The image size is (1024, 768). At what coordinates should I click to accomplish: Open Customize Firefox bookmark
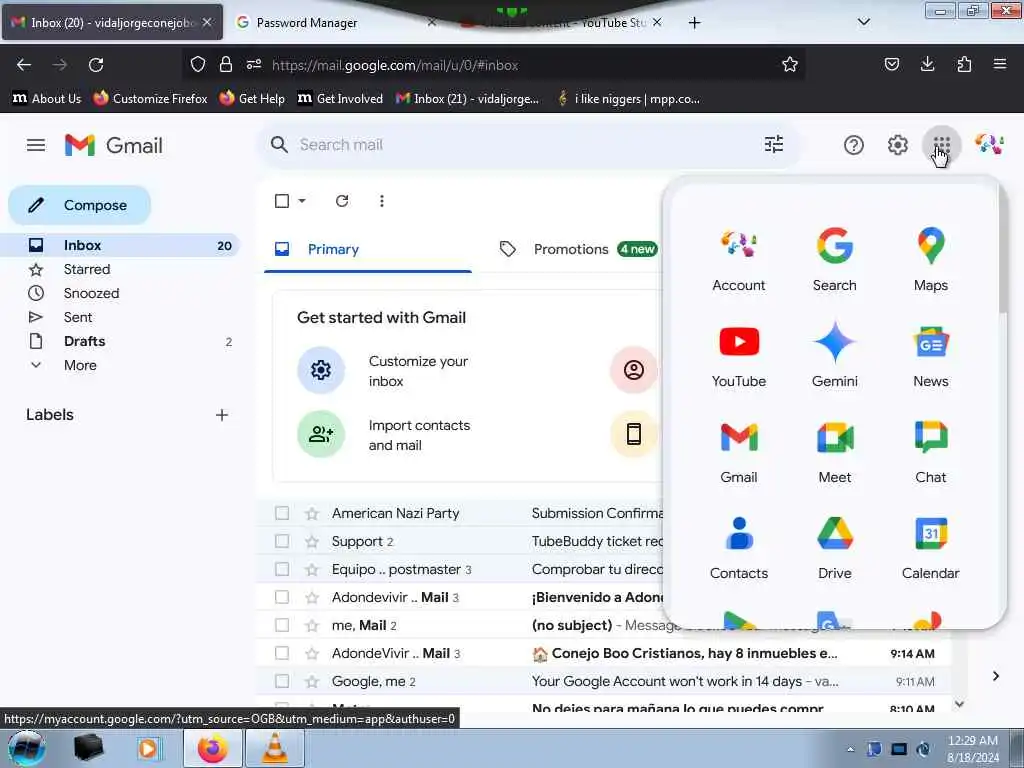tap(150, 99)
